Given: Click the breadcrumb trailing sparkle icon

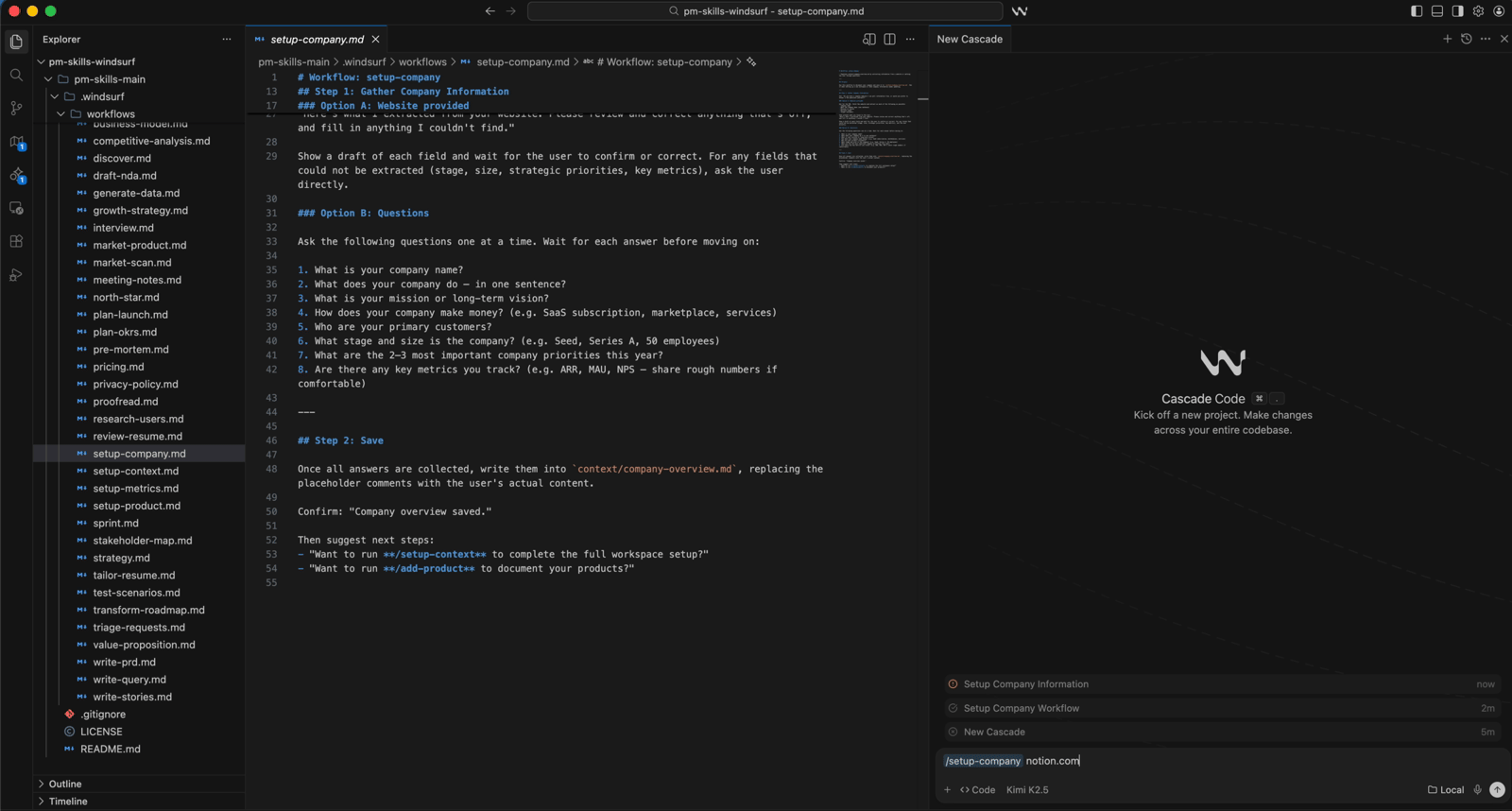Looking at the screenshot, I should pos(751,61).
